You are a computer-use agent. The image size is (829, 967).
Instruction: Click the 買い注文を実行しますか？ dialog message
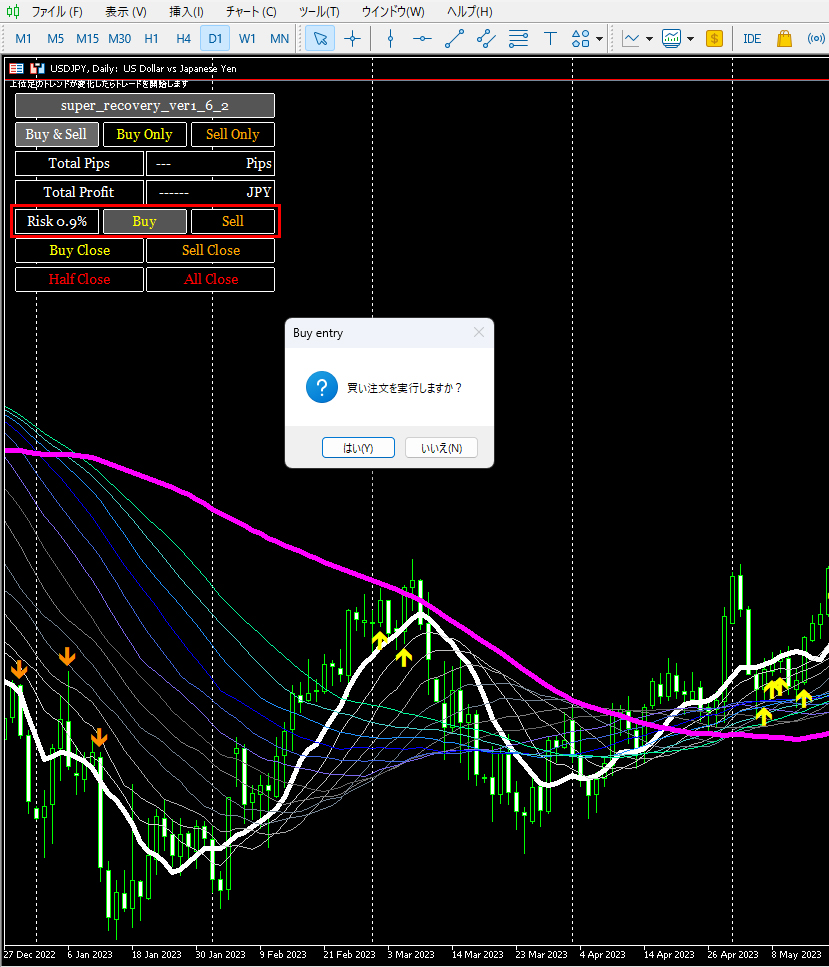point(404,388)
